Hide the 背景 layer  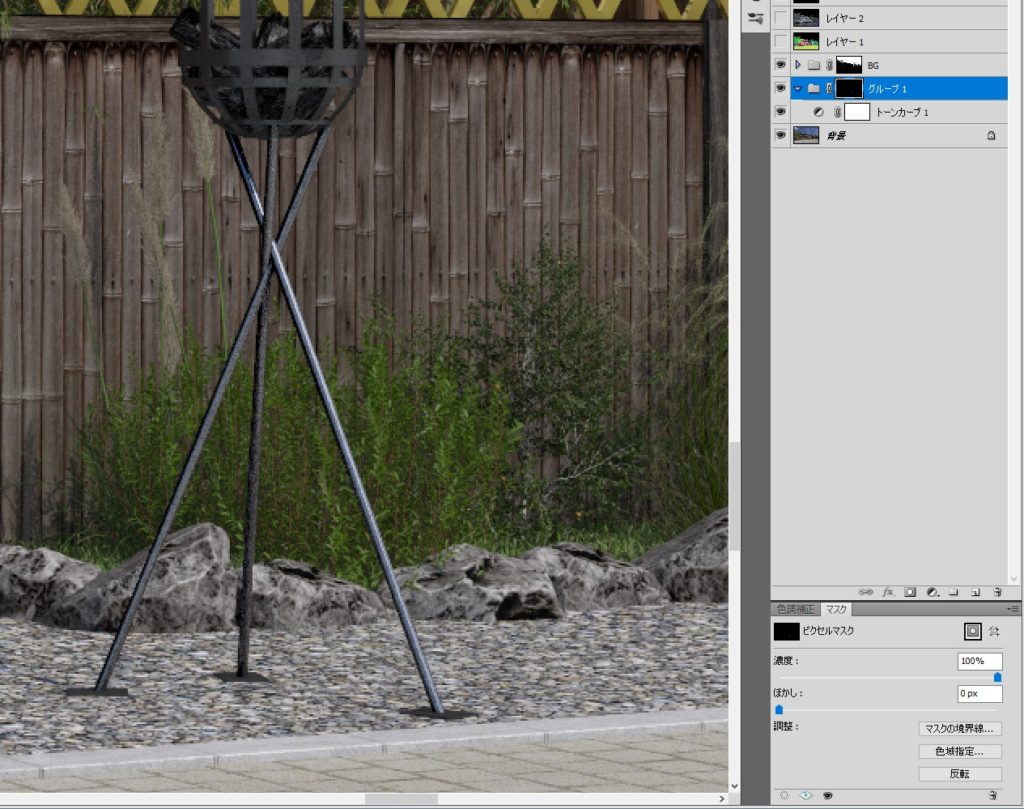click(x=781, y=135)
